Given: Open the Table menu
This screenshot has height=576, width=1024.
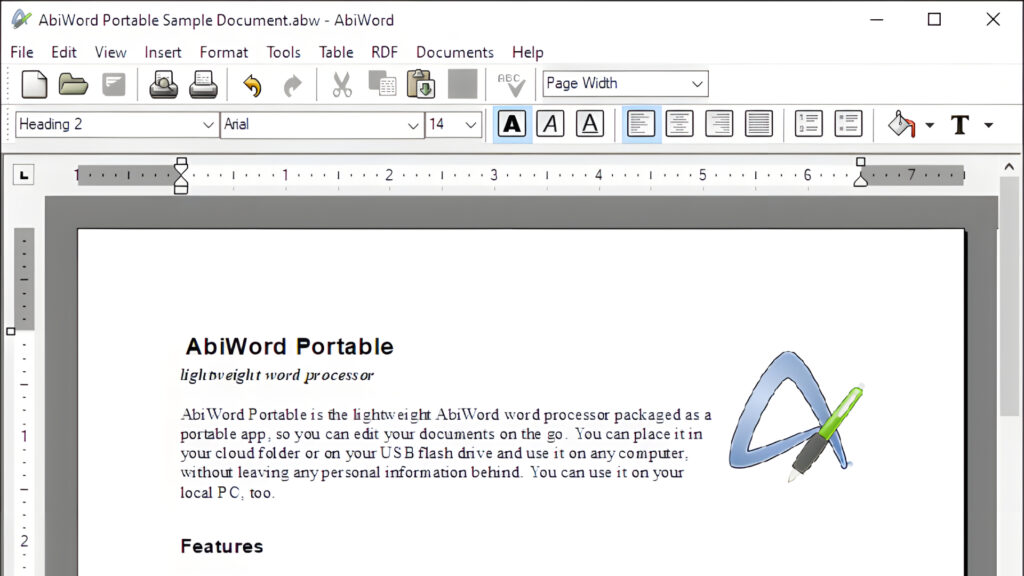Looking at the screenshot, I should tap(336, 52).
